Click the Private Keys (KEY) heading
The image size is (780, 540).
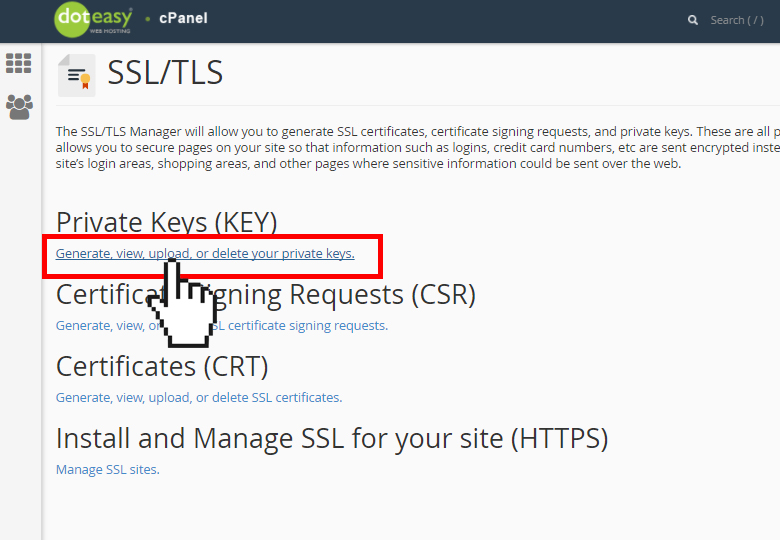pos(167,222)
